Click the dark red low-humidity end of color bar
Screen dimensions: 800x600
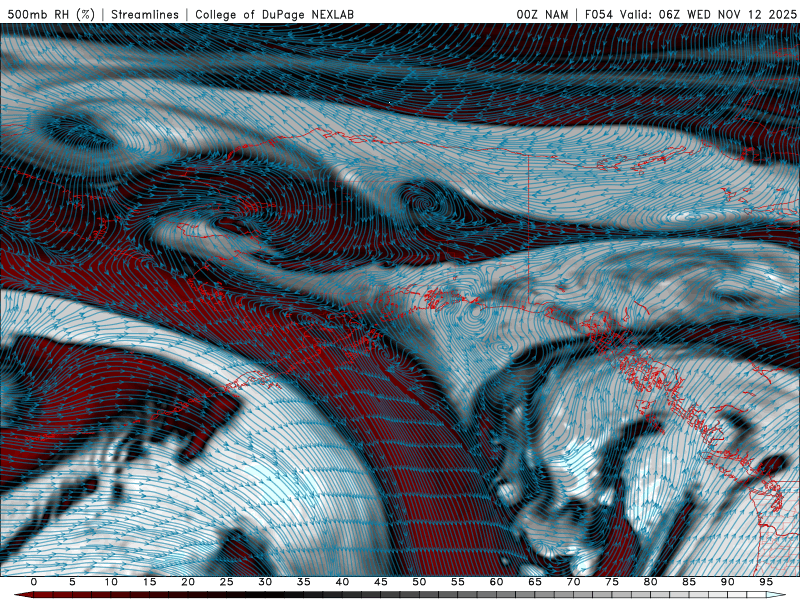pos(26,595)
